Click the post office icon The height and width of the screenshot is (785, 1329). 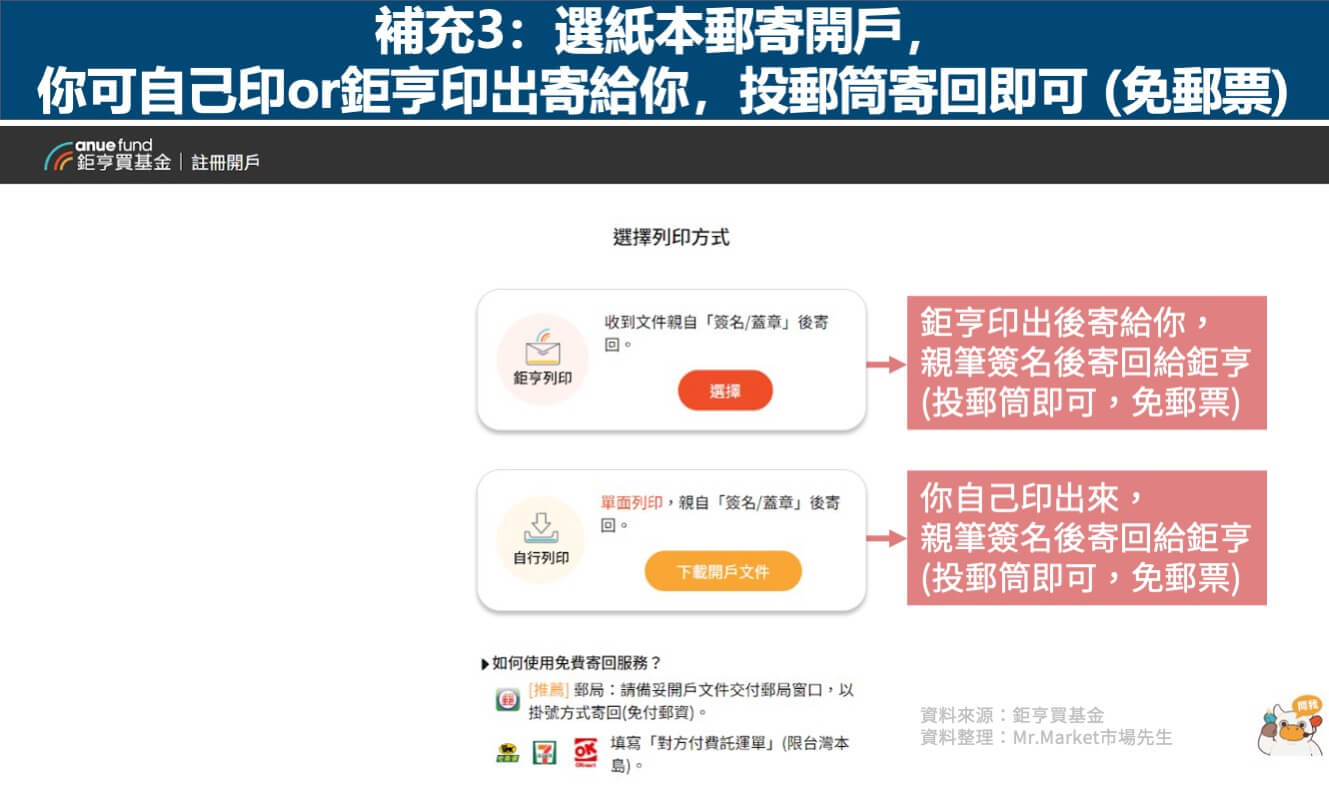tap(508, 700)
